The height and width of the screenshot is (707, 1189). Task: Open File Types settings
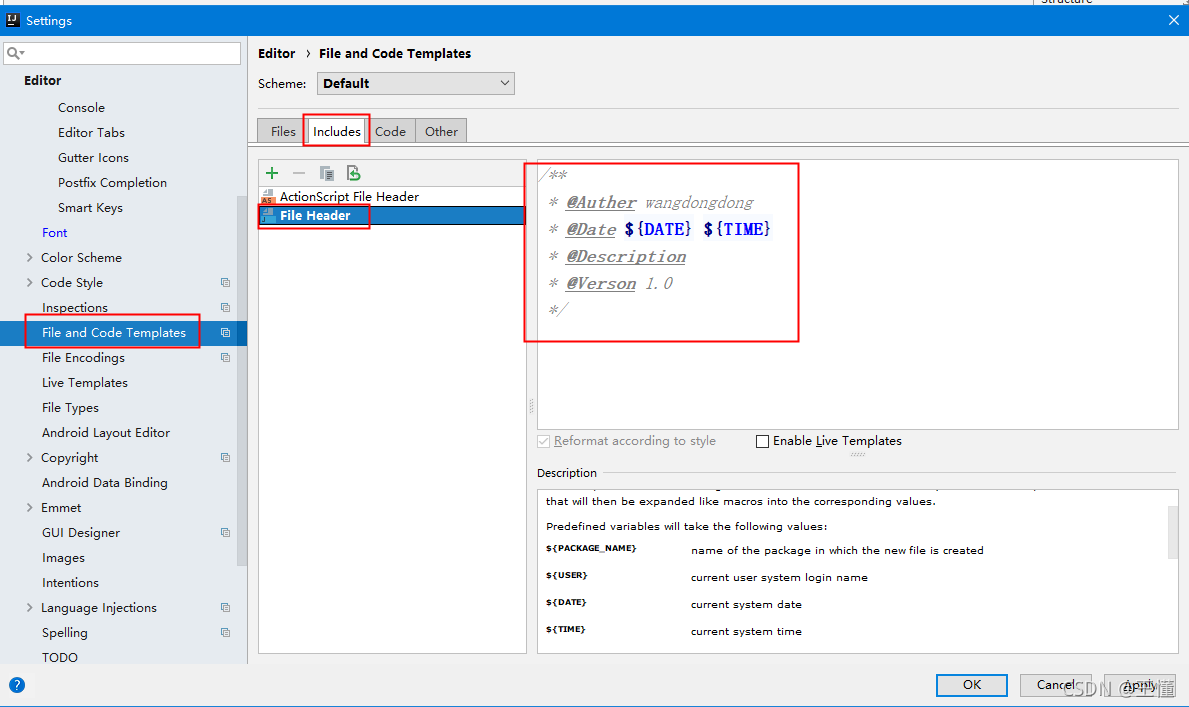[71, 408]
